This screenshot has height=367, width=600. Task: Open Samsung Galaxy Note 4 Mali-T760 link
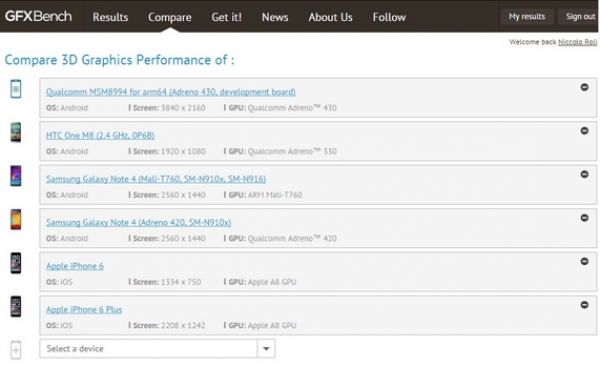pyautogui.click(x=156, y=179)
